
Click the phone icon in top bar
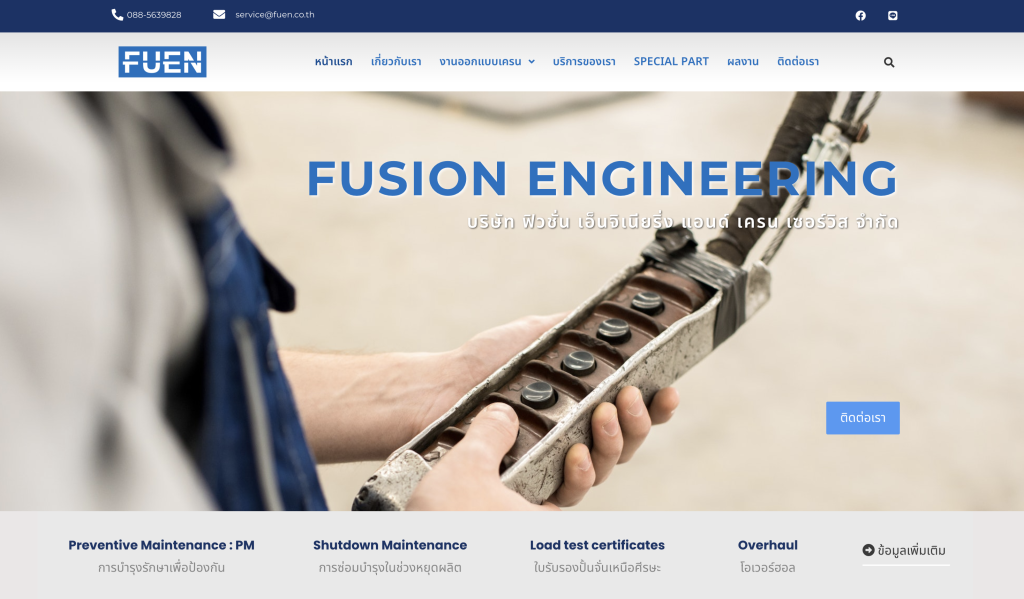coord(117,14)
